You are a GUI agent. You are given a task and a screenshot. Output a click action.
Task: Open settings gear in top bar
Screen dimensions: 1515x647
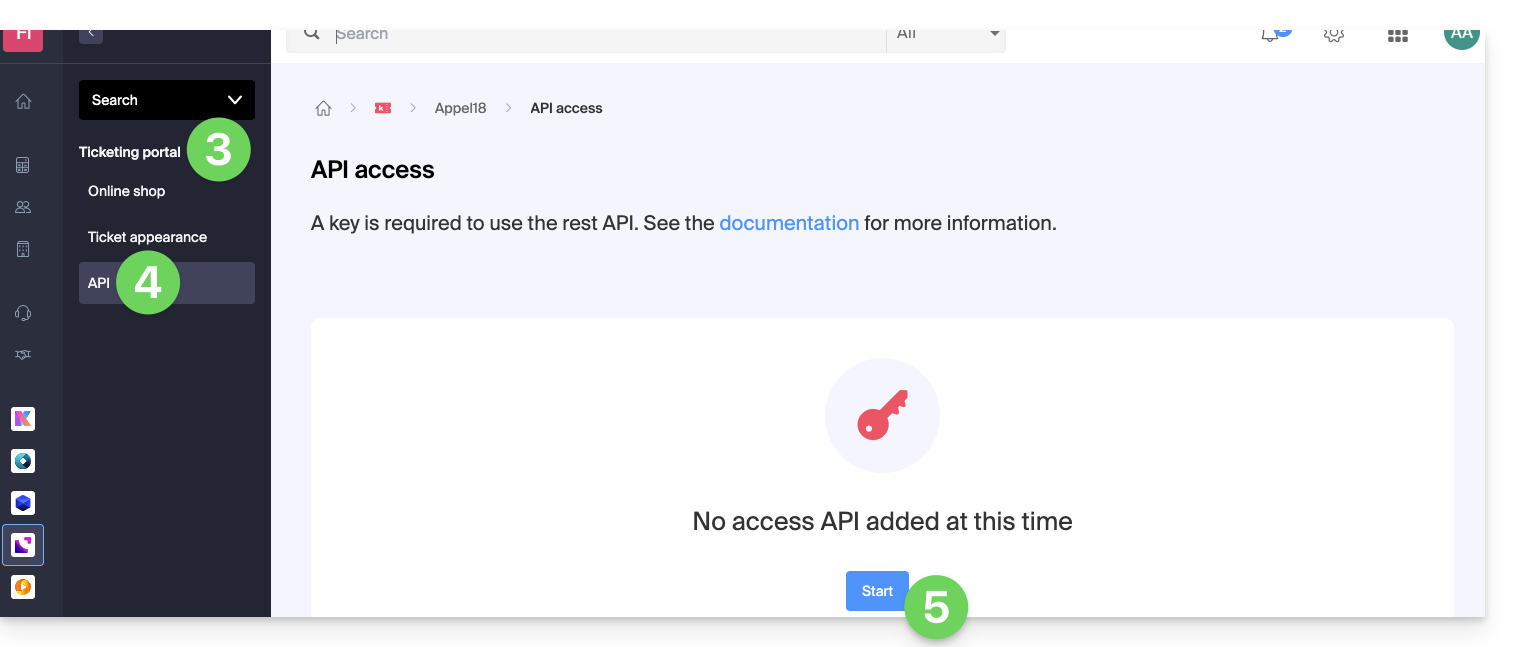click(x=1333, y=35)
